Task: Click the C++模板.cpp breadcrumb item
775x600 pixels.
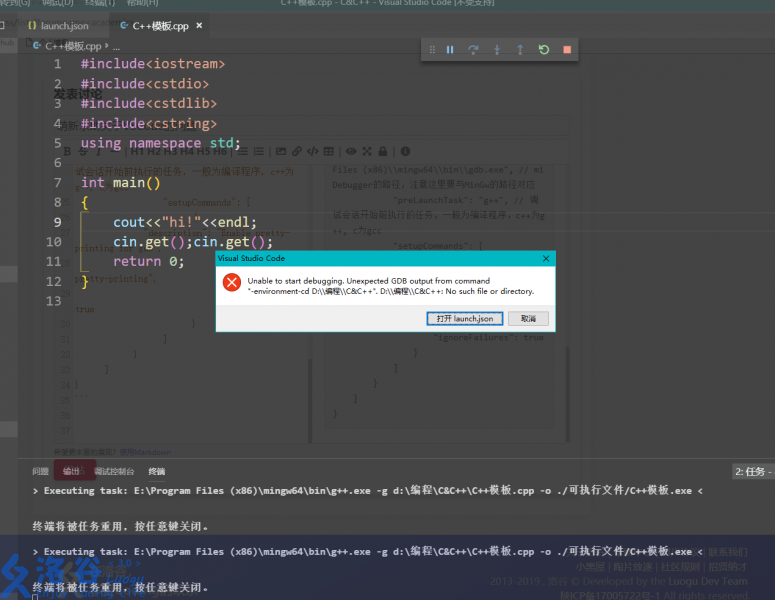Action: (x=72, y=46)
